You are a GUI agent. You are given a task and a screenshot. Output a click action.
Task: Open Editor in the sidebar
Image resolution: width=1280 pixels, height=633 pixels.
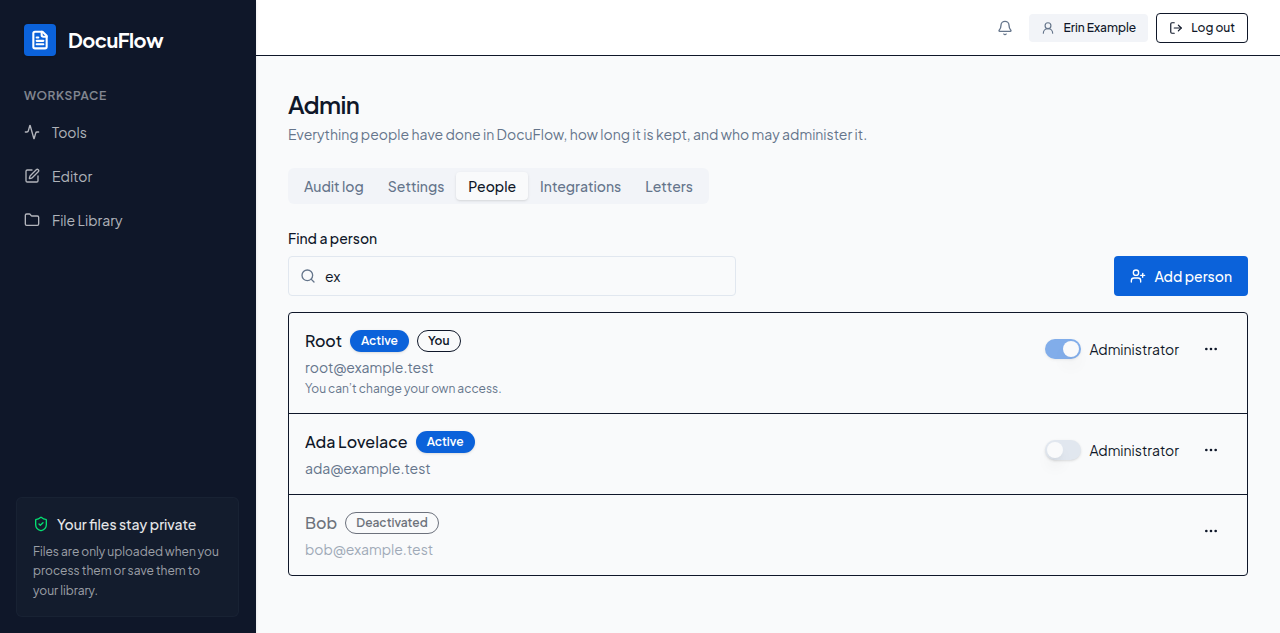point(128,176)
